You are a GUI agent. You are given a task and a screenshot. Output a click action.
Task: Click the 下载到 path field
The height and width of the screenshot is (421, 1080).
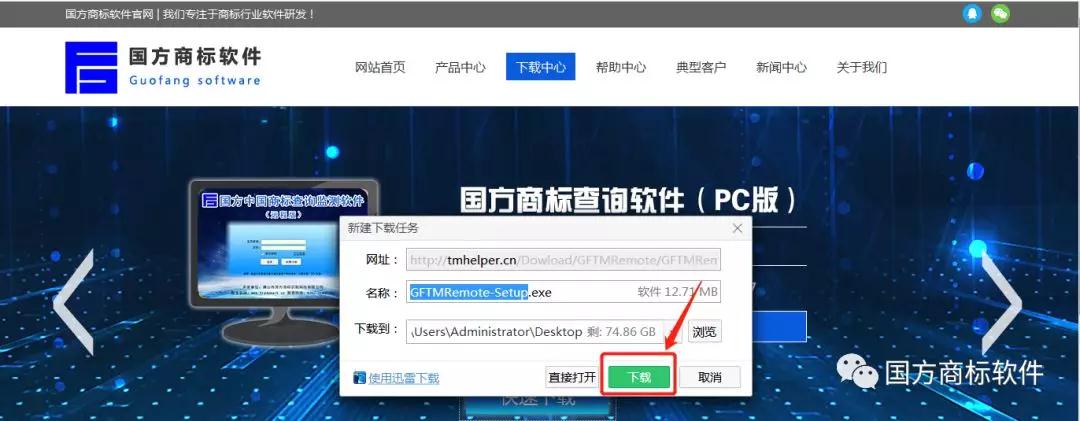[535, 331]
